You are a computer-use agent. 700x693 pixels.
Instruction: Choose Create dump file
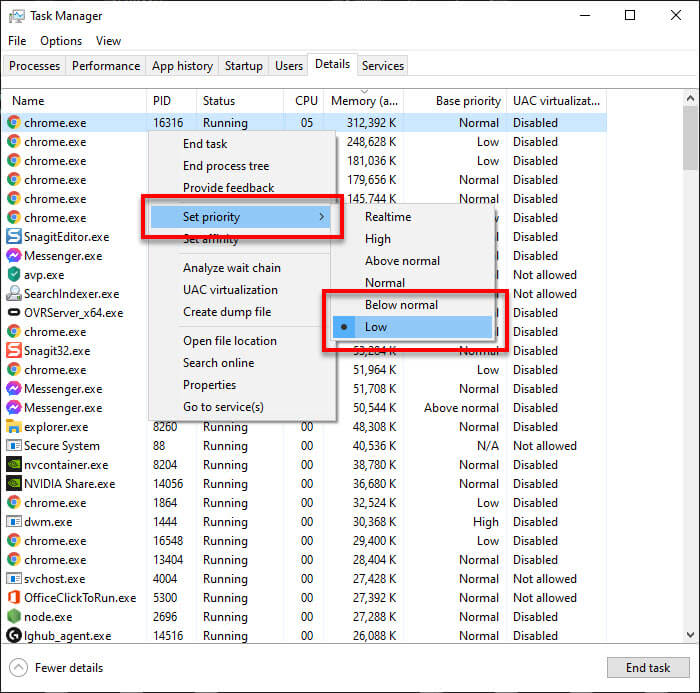[x=242, y=312]
